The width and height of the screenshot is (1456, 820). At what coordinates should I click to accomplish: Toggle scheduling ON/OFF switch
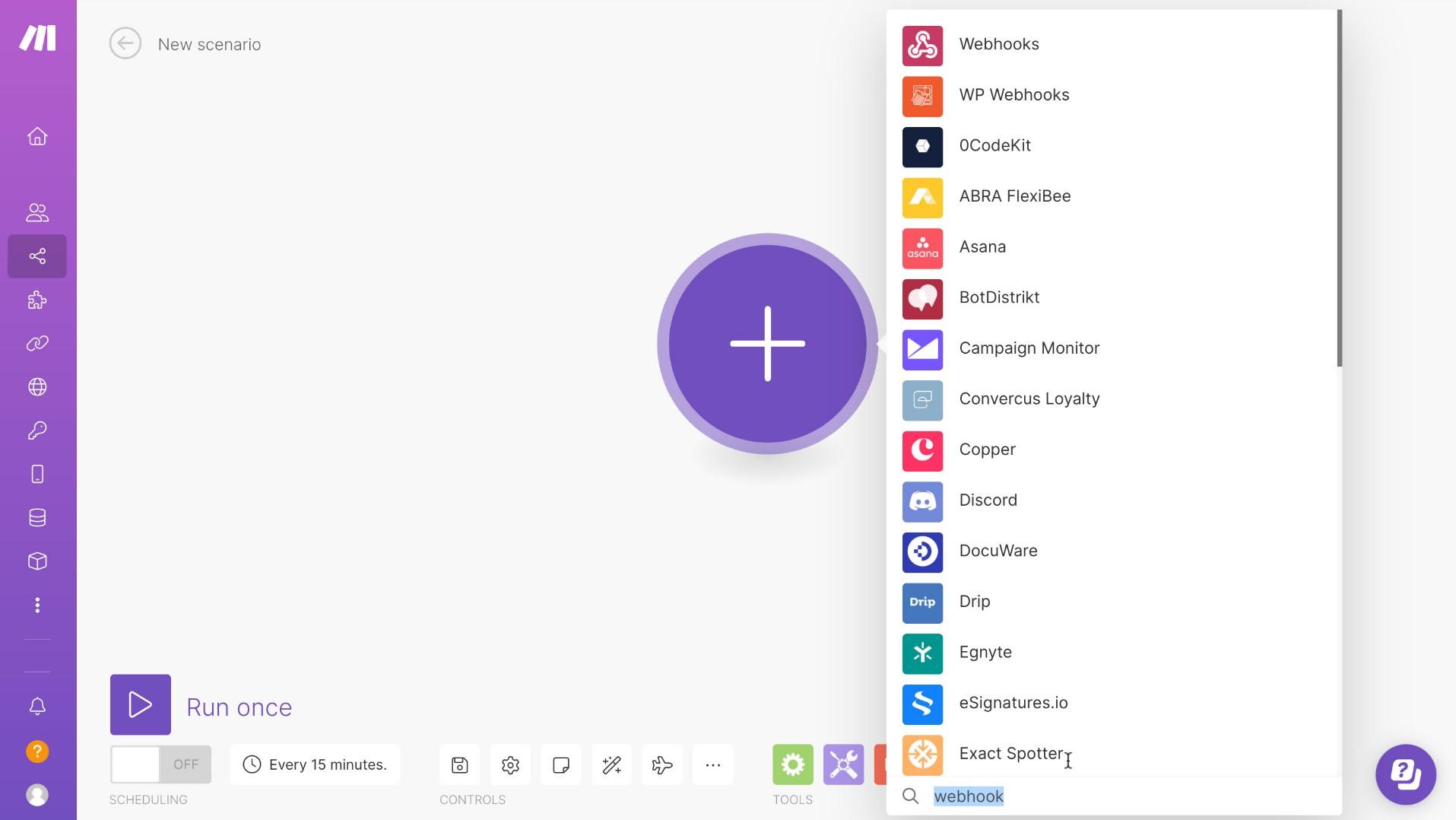click(160, 764)
